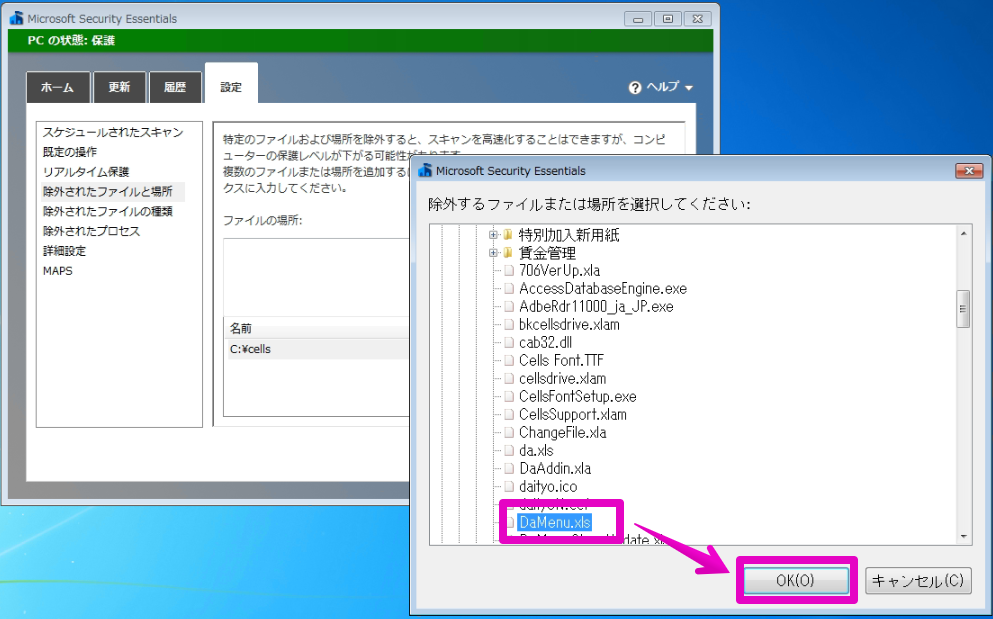Open リアルタイム保護 settings

point(86,172)
